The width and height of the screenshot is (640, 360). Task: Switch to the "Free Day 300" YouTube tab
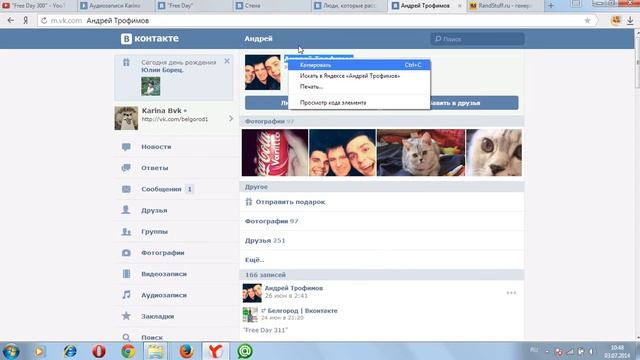coord(37,6)
